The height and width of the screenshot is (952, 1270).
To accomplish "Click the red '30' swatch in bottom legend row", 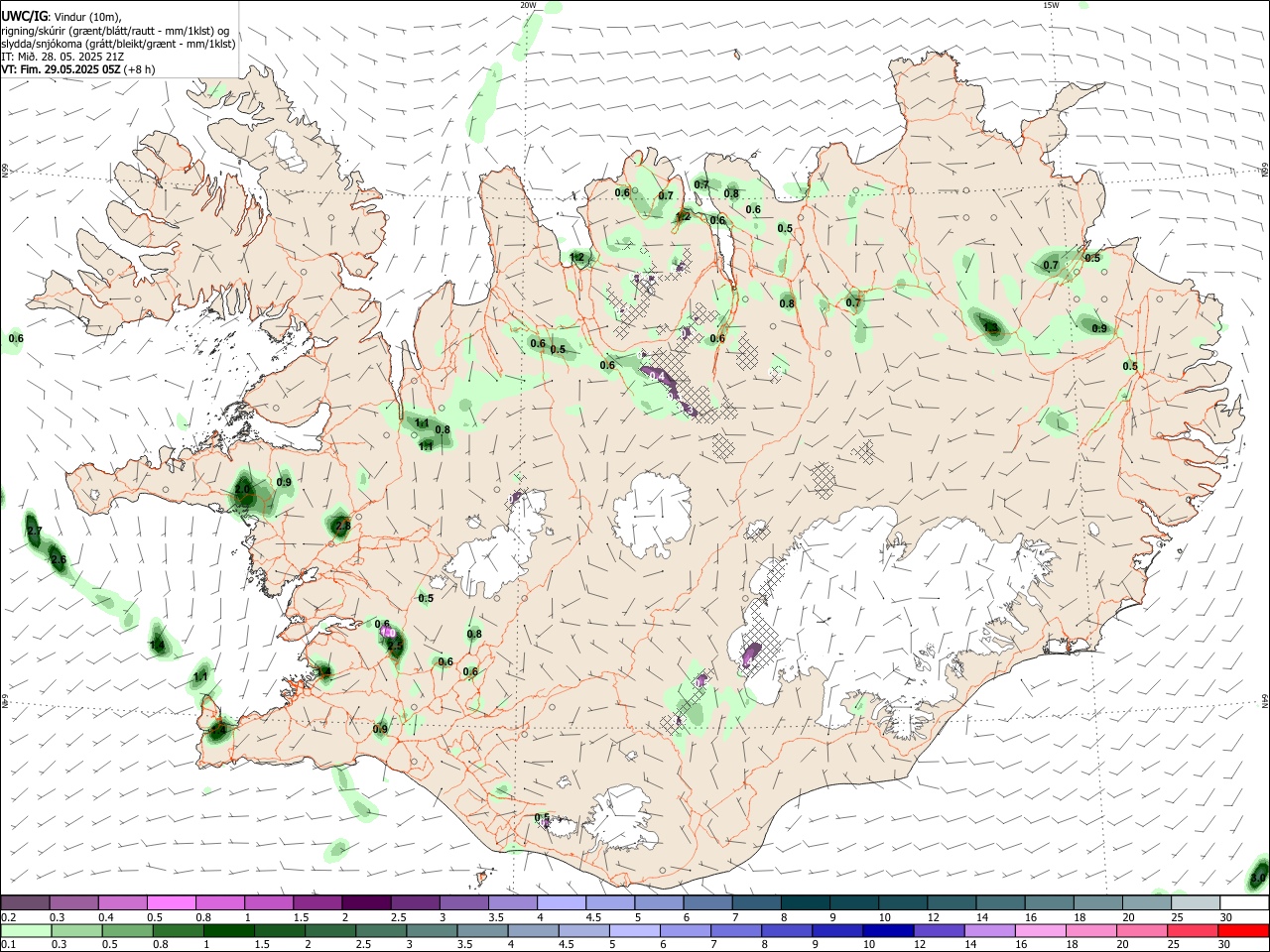I will tap(1244, 930).
